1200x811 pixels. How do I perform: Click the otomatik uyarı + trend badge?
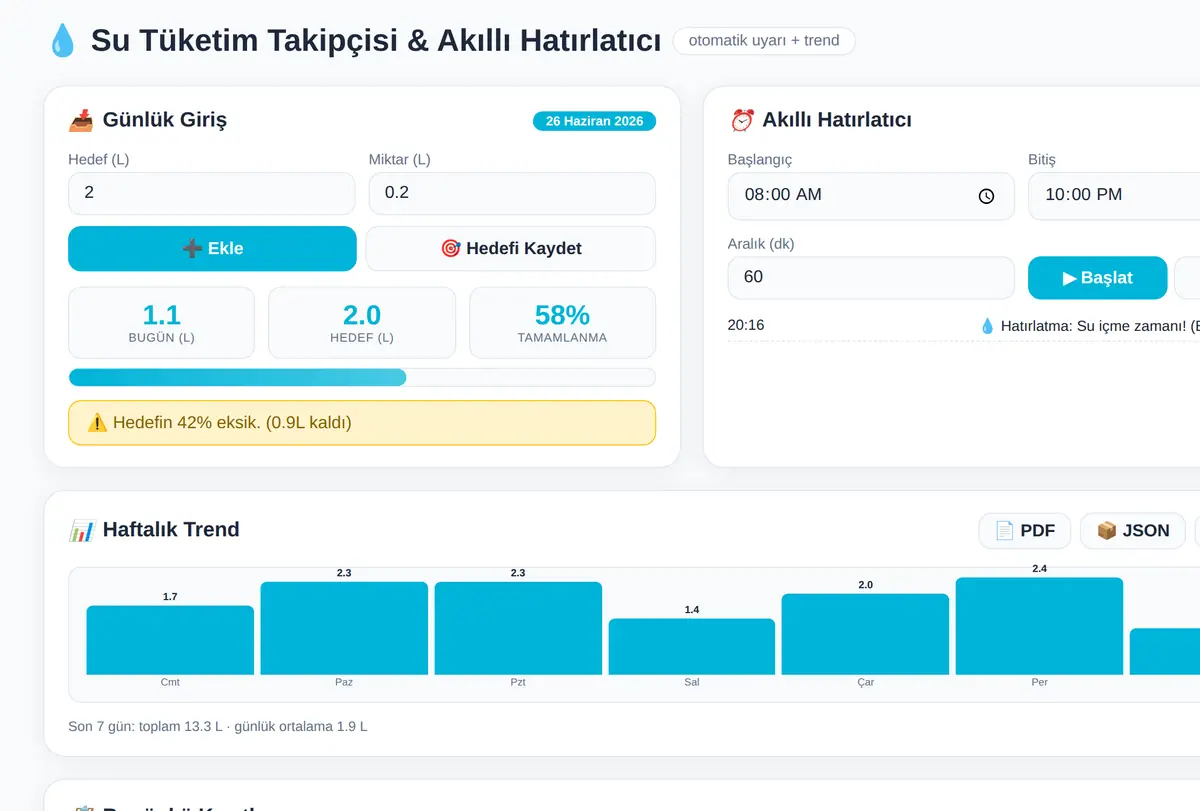point(764,41)
